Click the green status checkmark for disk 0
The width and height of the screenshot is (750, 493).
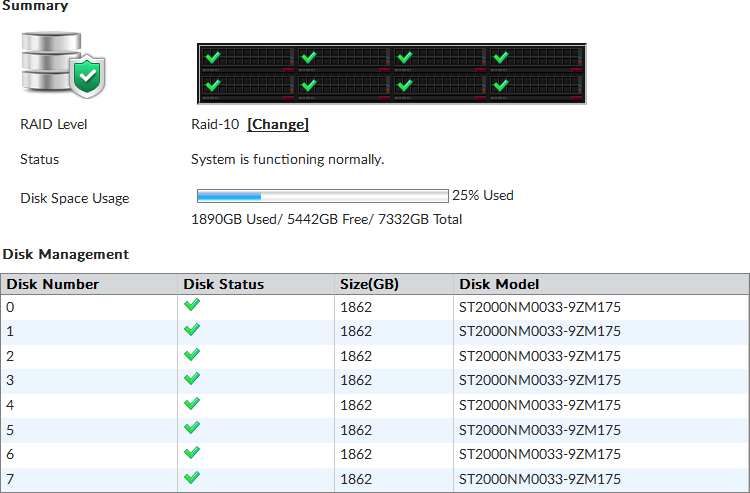[x=192, y=306]
